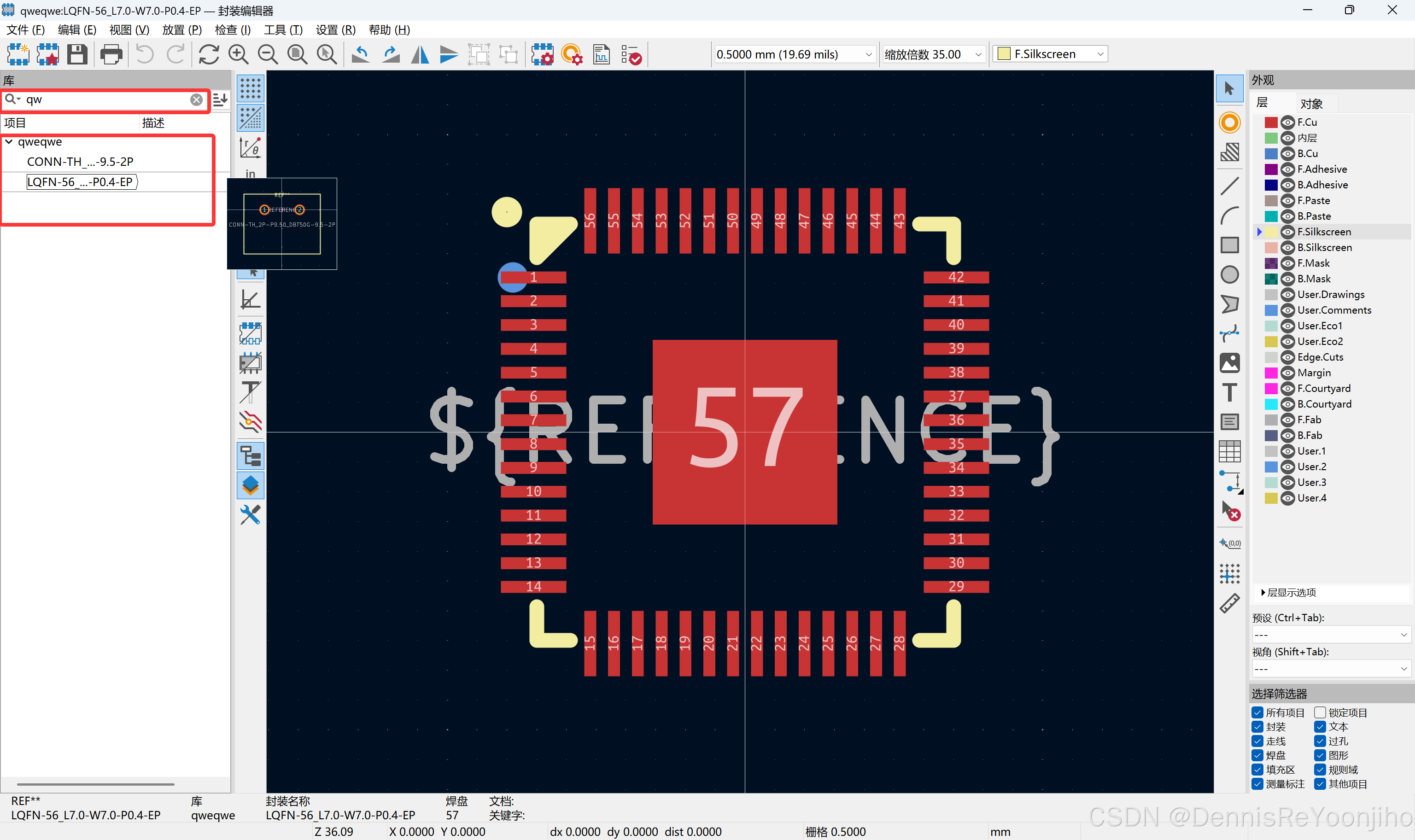Open the 编辑 (E) menu
This screenshot has width=1415, height=840.
tap(77, 30)
